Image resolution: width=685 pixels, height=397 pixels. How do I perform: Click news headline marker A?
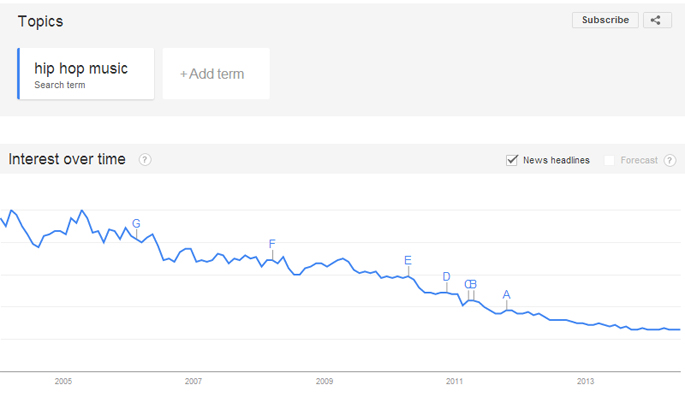[506, 295]
